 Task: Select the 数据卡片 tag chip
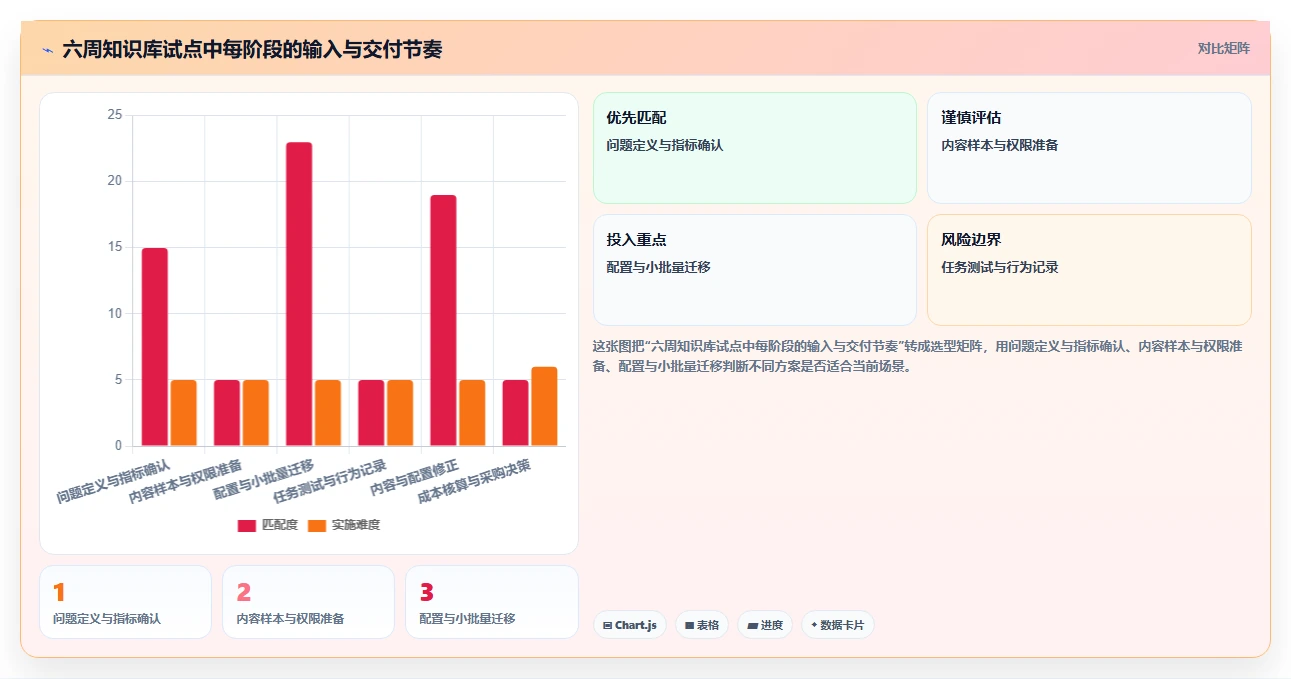pos(838,625)
